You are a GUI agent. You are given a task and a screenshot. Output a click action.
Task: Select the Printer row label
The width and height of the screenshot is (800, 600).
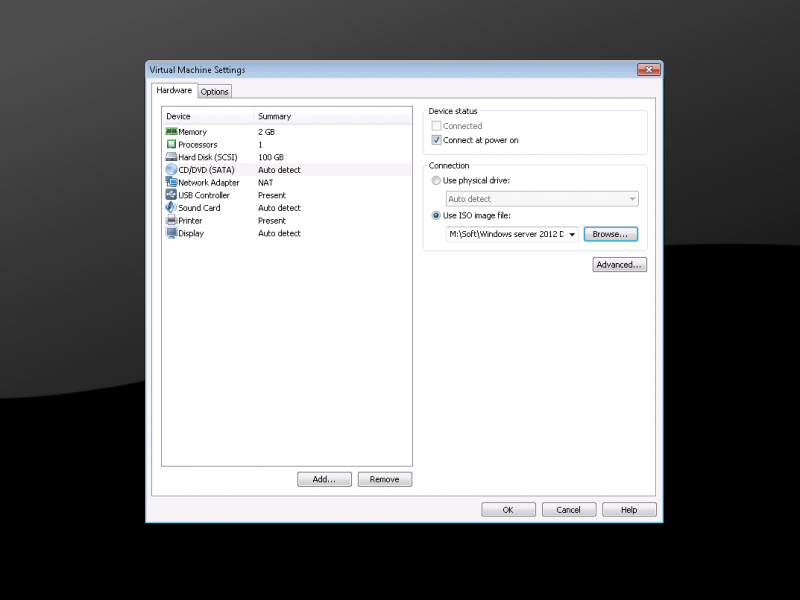pyautogui.click(x=190, y=220)
